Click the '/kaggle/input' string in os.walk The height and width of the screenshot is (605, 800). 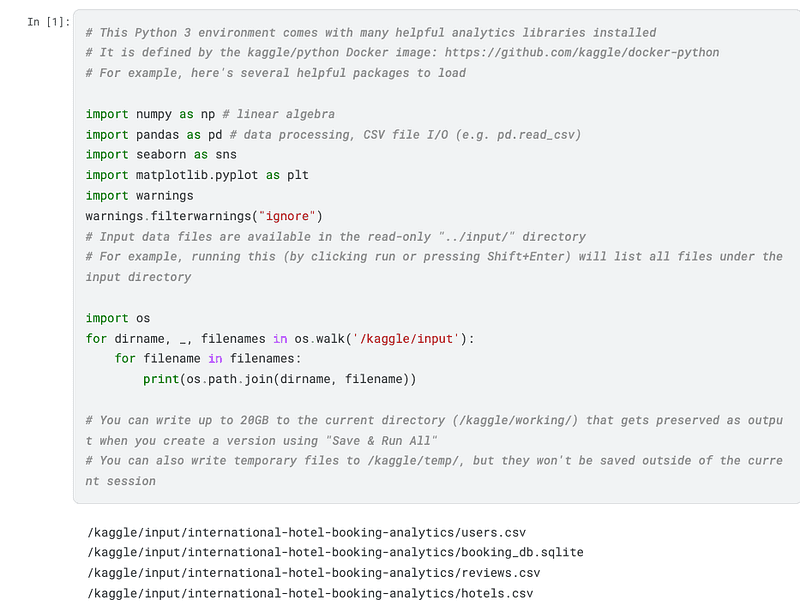pos(406,339)
